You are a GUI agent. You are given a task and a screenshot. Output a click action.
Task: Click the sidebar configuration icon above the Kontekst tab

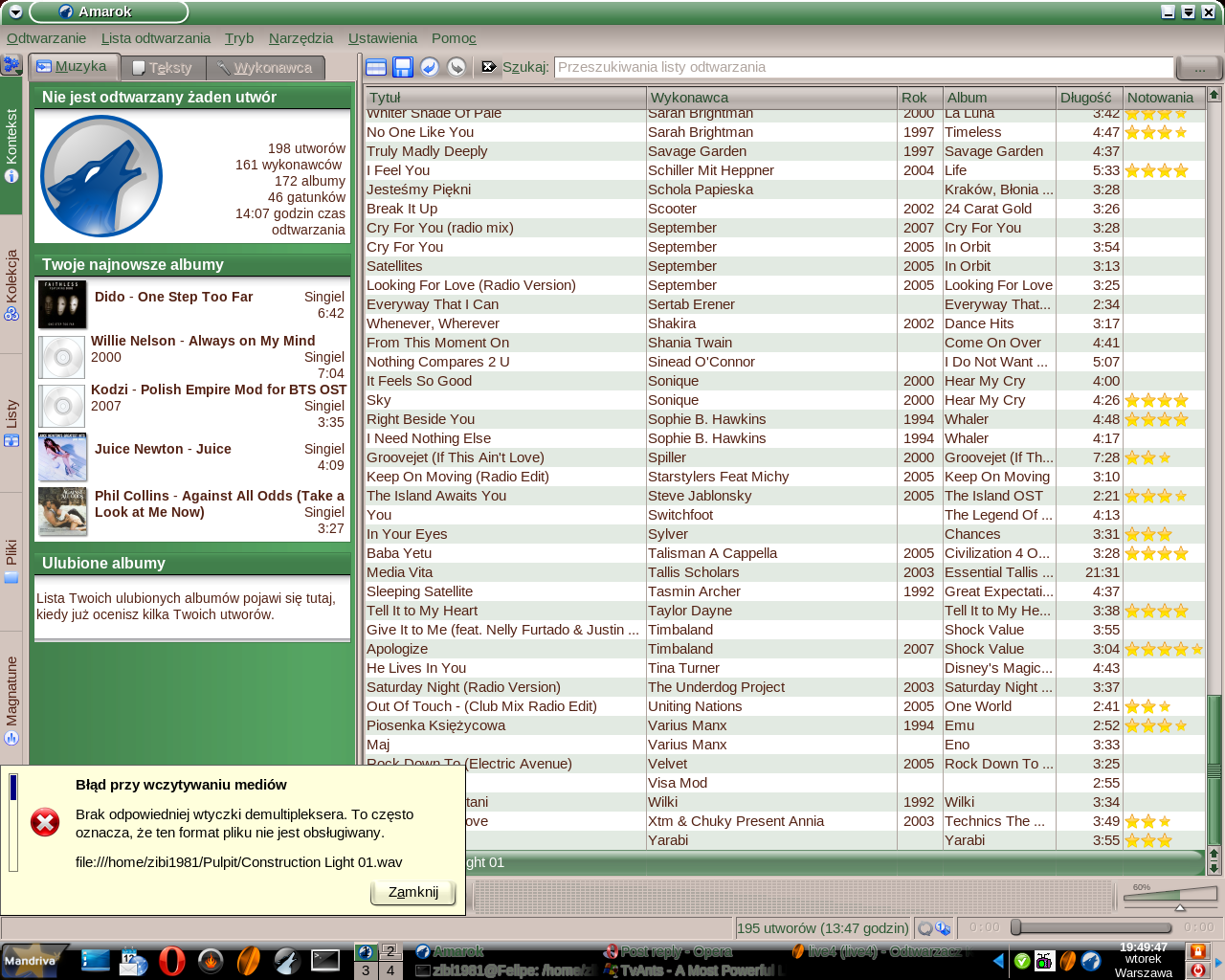point(11,65)
